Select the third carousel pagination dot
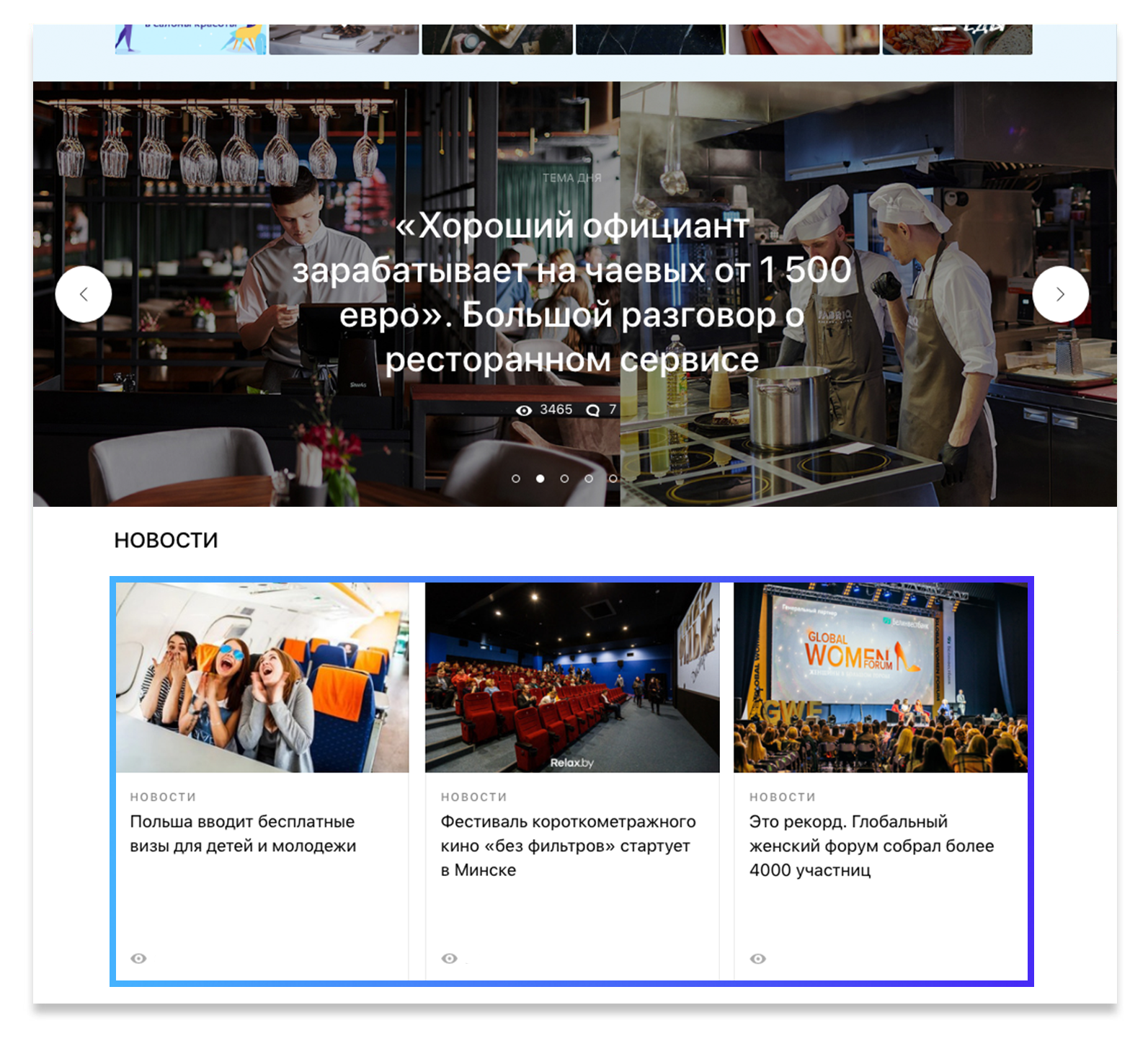The height and width of the screenshot is (1054, 1148). tap(564, 479)
